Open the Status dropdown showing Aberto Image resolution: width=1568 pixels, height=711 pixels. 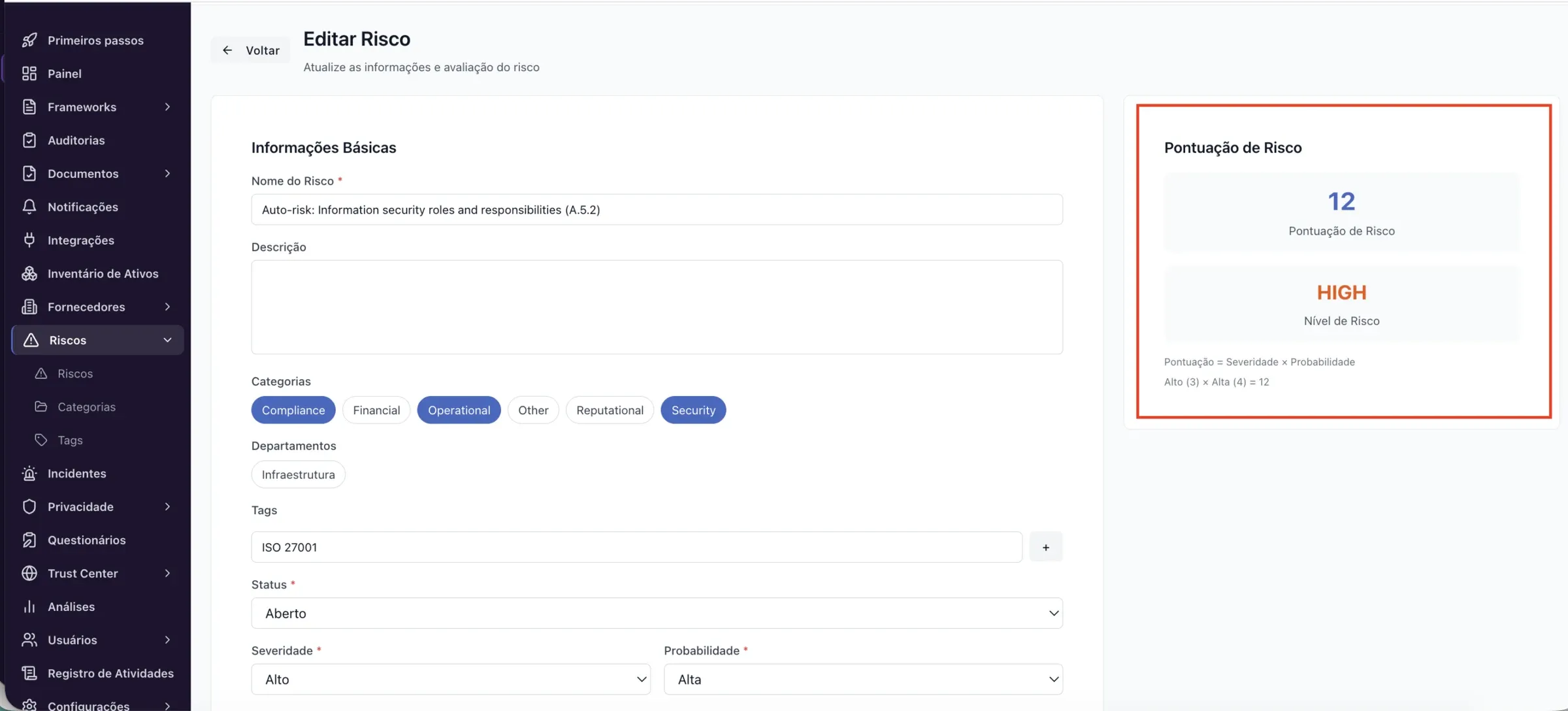[x=657, y=613]
